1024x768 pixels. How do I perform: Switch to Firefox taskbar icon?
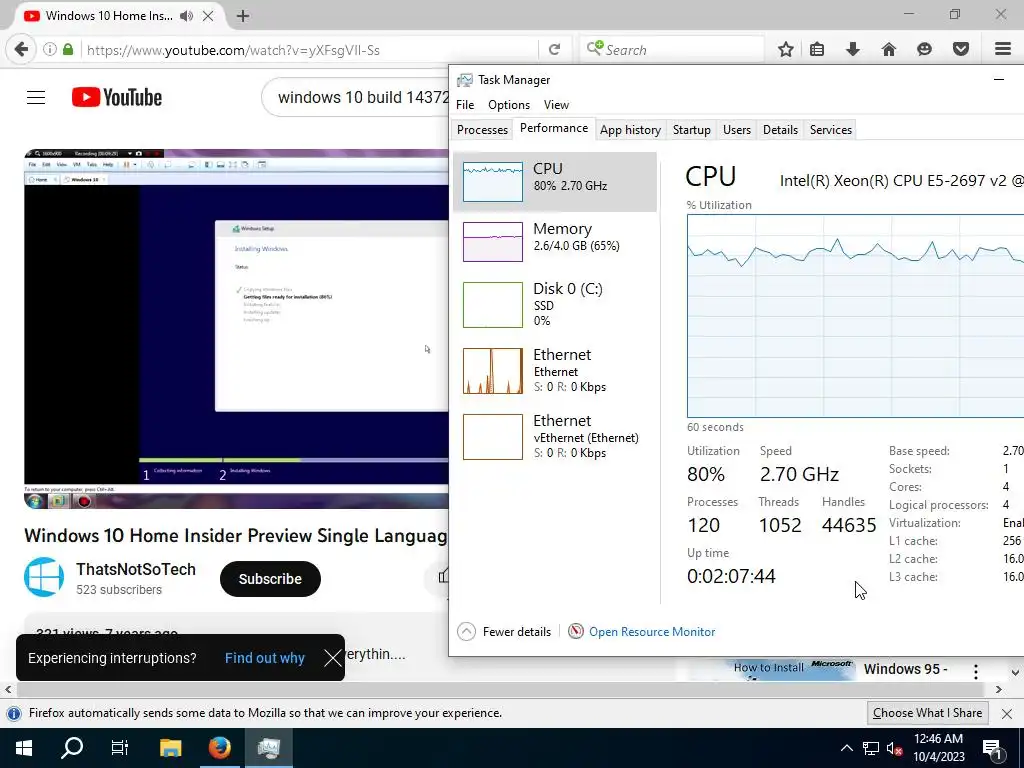tap(219, 748)
